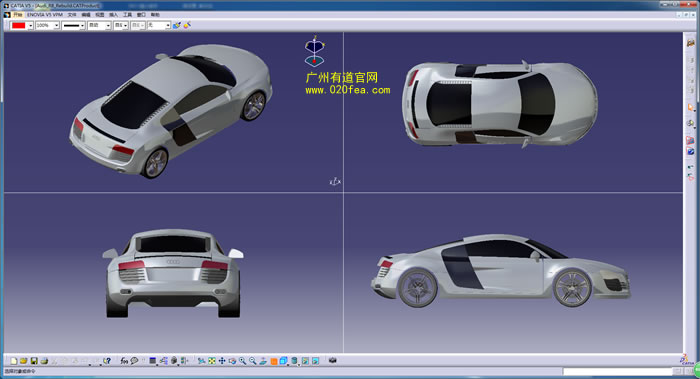
Task: Expand the 100% transparency dropdown
Action: (x=56, y=26)
